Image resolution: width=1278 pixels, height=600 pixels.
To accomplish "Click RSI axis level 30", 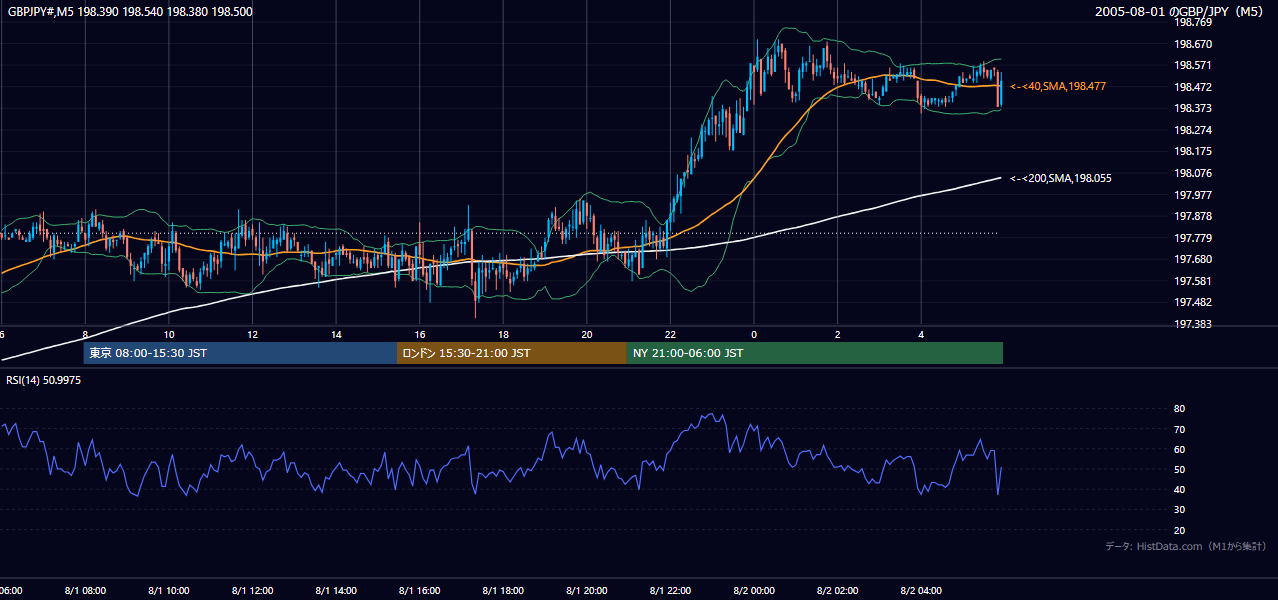I will (x=1179, y=510).
